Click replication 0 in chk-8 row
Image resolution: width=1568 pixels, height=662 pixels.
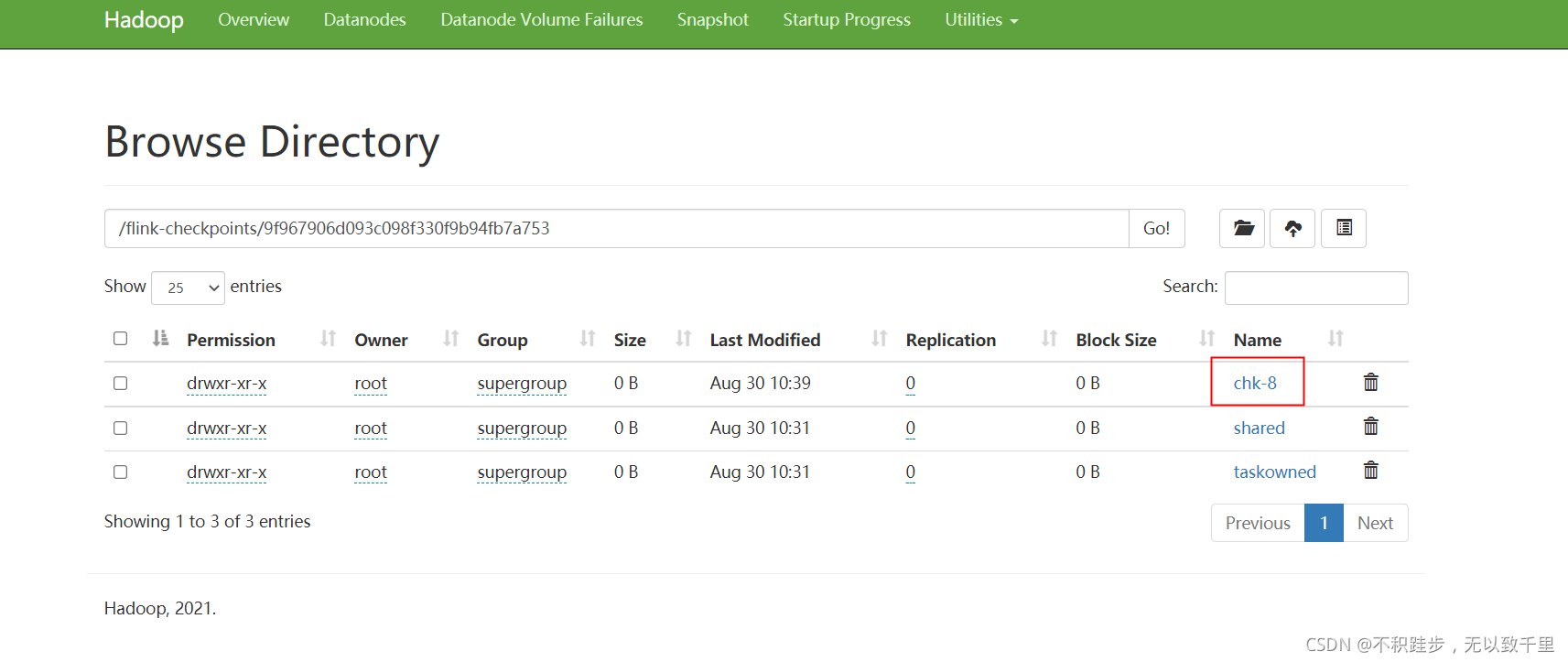910,383
